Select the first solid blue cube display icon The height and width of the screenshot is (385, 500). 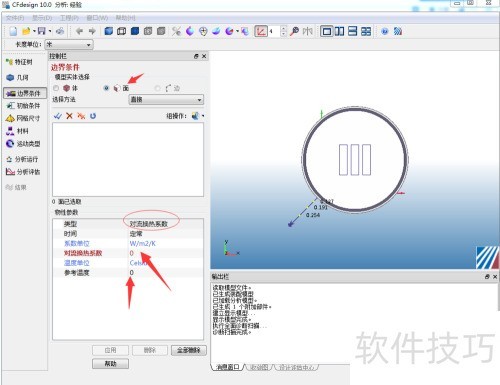108,31
